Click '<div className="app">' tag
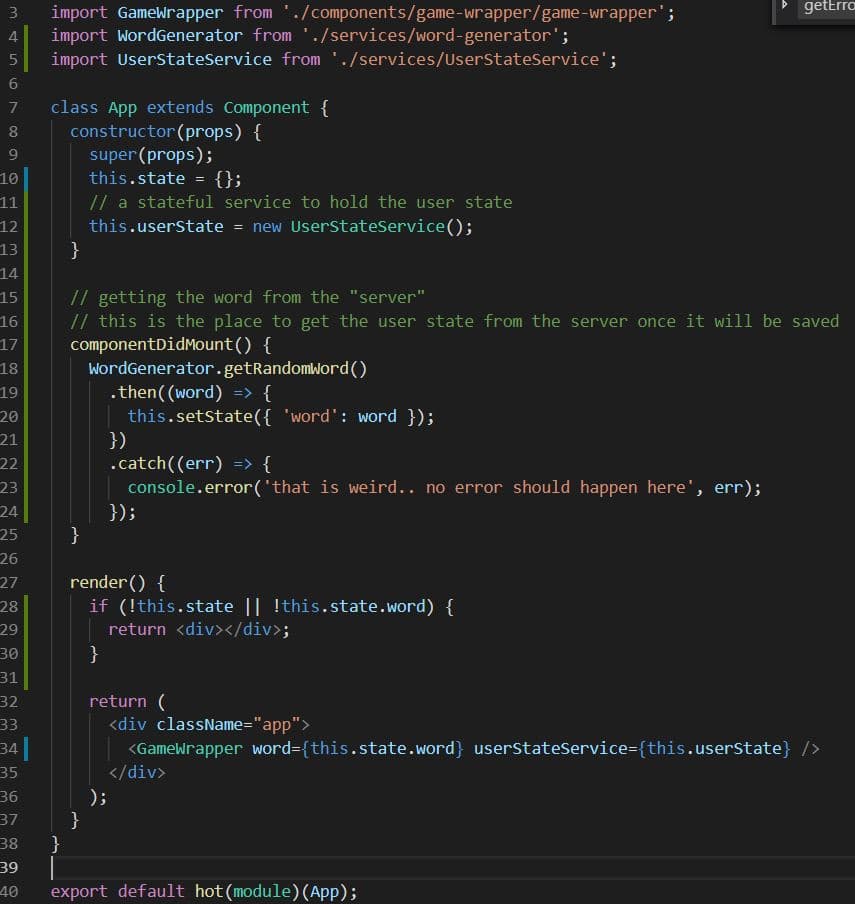Viewport: 855px width, 904px height. (x=209, y=725)
